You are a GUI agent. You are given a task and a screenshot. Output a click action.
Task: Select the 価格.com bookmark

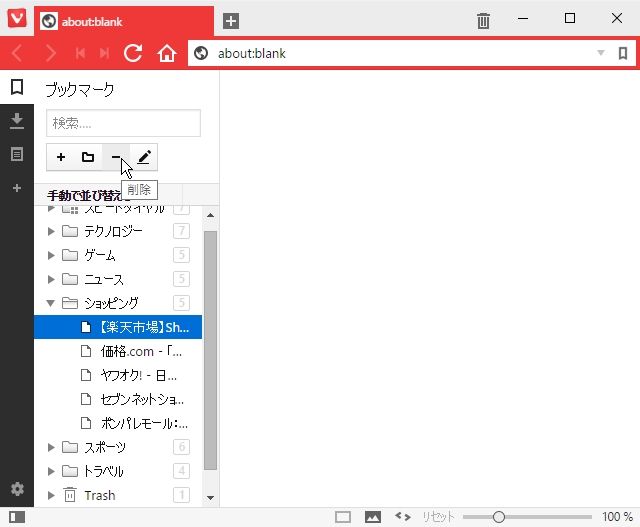click(118, 351)
